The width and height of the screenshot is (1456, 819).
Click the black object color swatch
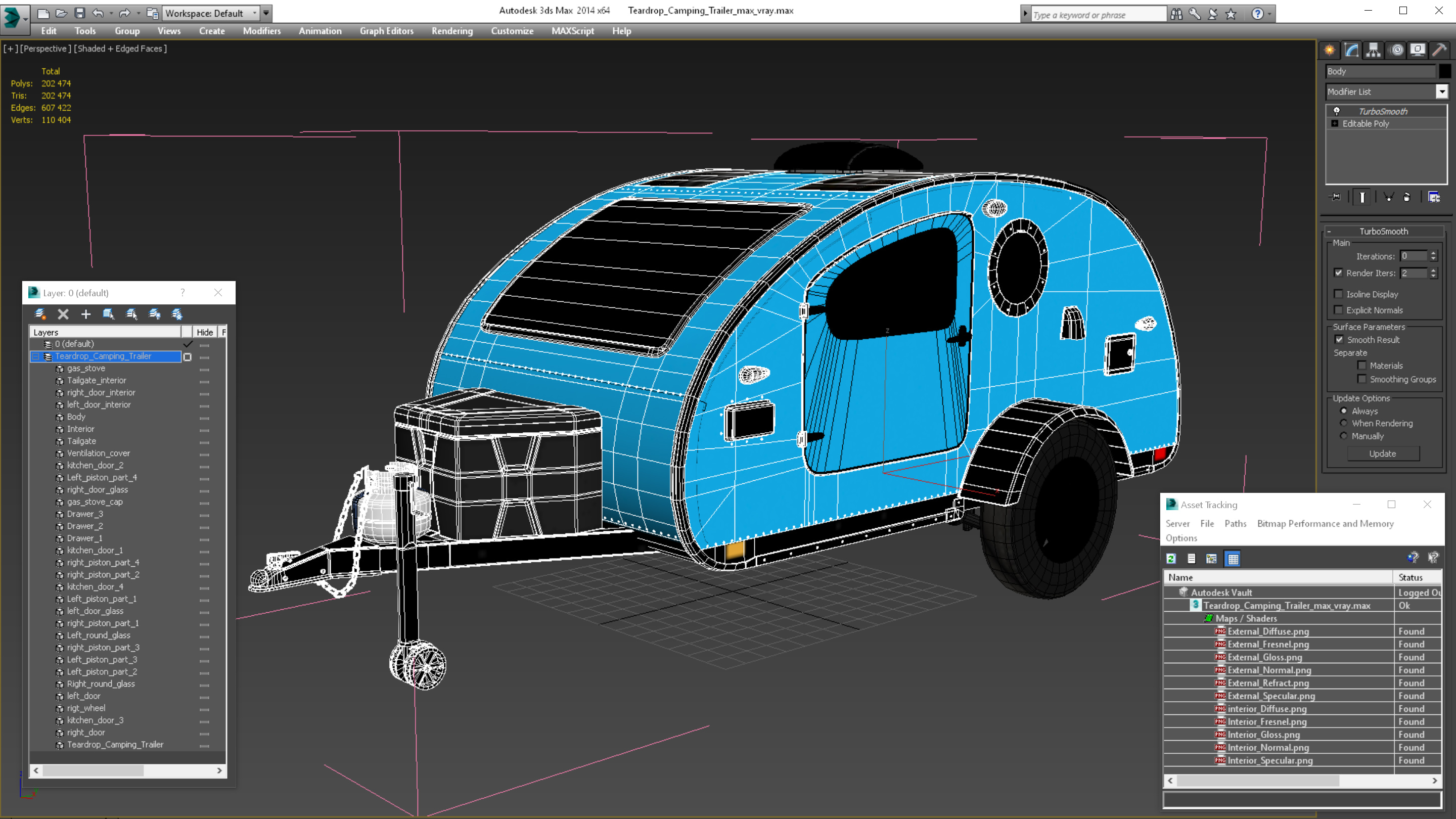[x=1445, y=71]
